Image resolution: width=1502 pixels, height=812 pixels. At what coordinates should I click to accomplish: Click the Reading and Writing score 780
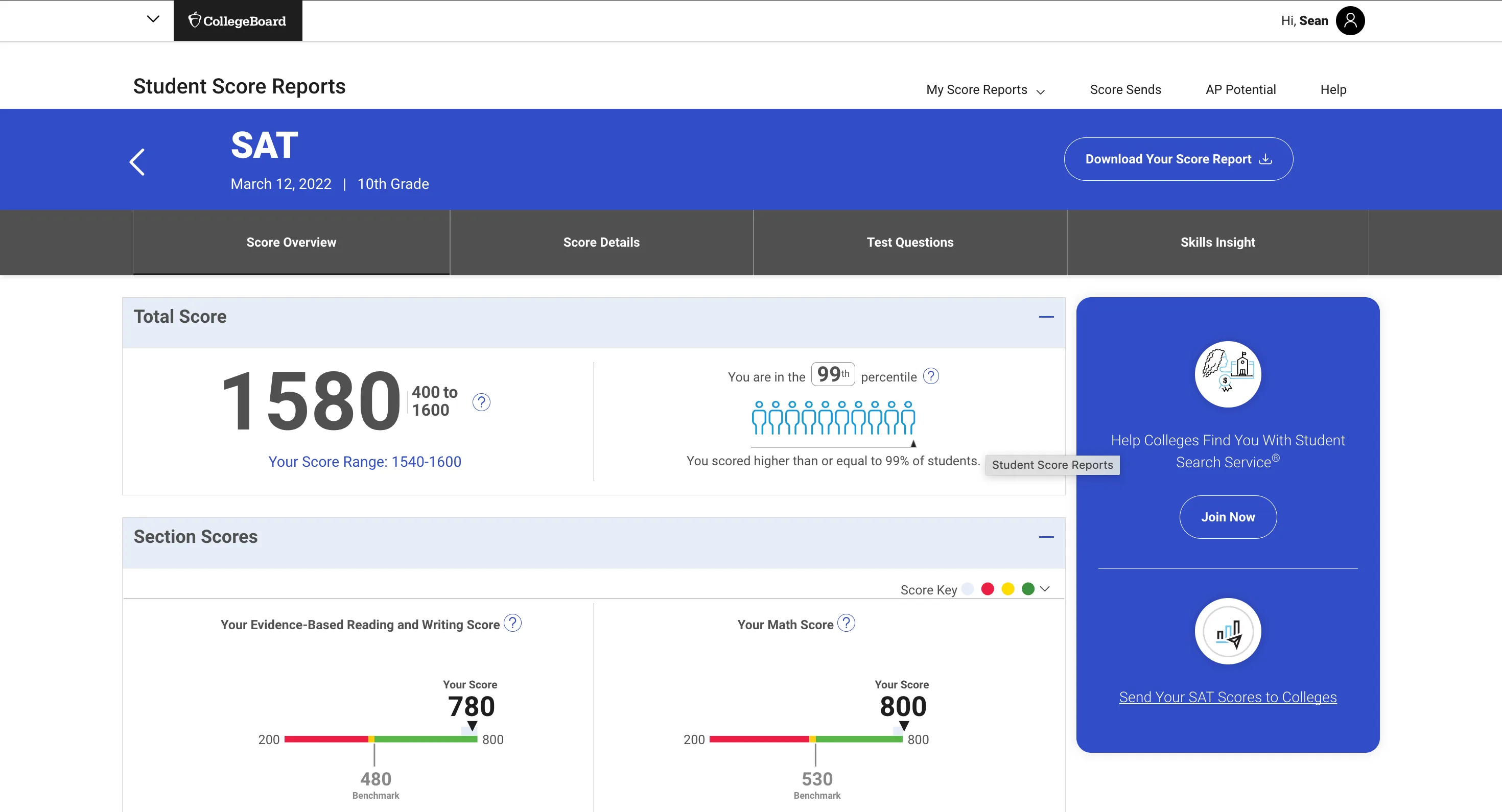(x=471, y=706)
